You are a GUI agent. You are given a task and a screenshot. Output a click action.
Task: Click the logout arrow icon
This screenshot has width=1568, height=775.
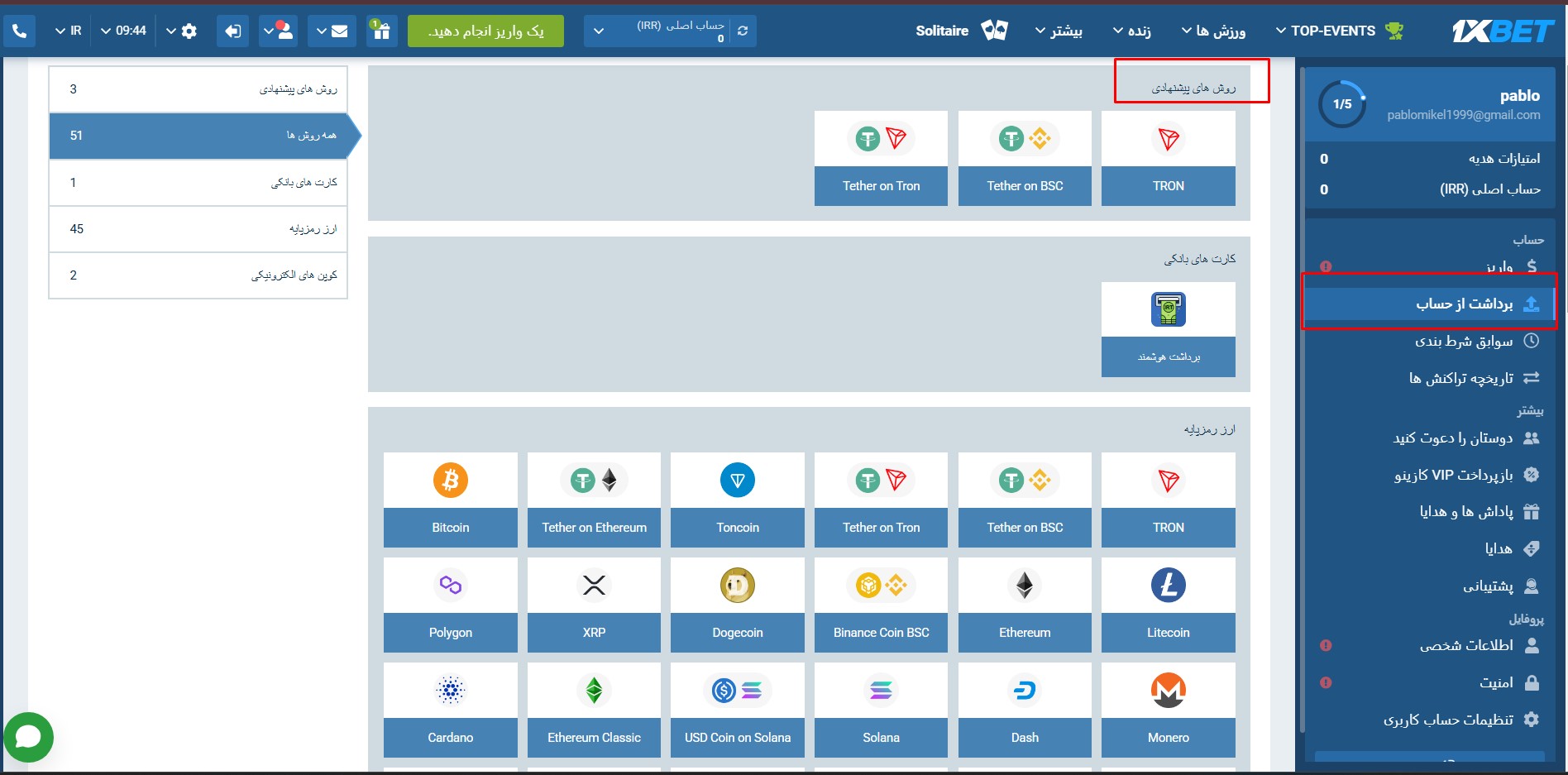coord(232,31)
